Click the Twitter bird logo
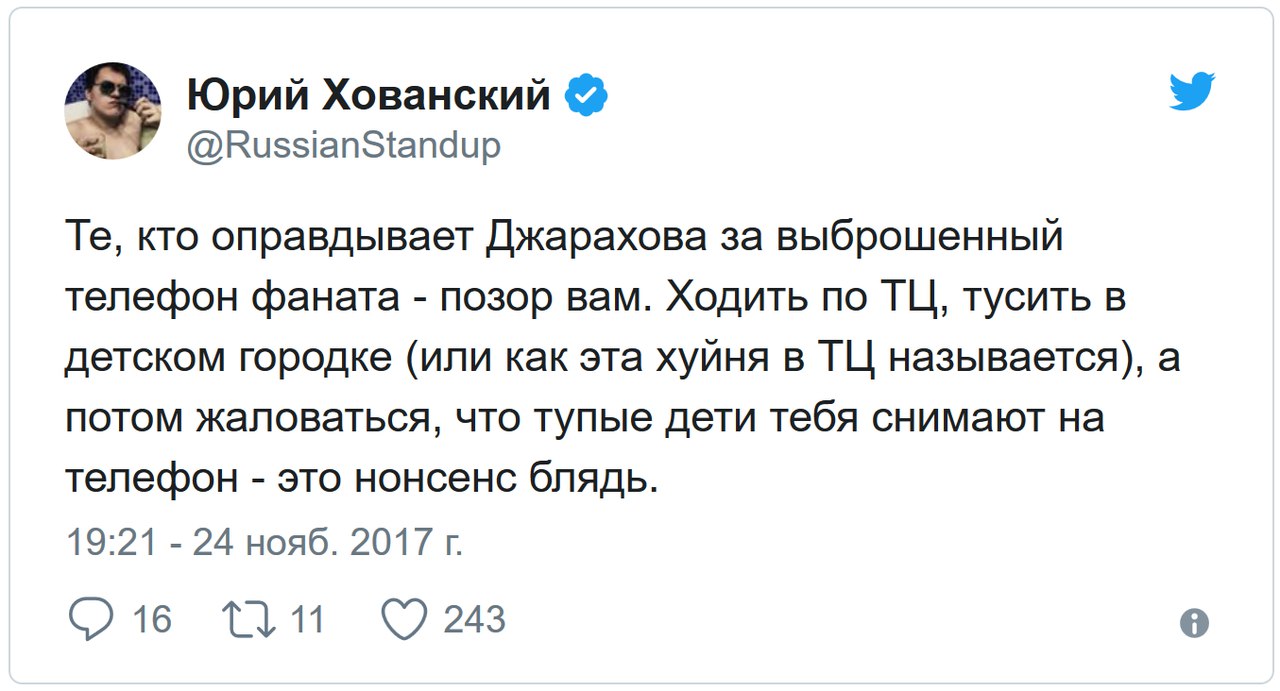The height and width of the screenshot is (691, 1280). 1192,92
